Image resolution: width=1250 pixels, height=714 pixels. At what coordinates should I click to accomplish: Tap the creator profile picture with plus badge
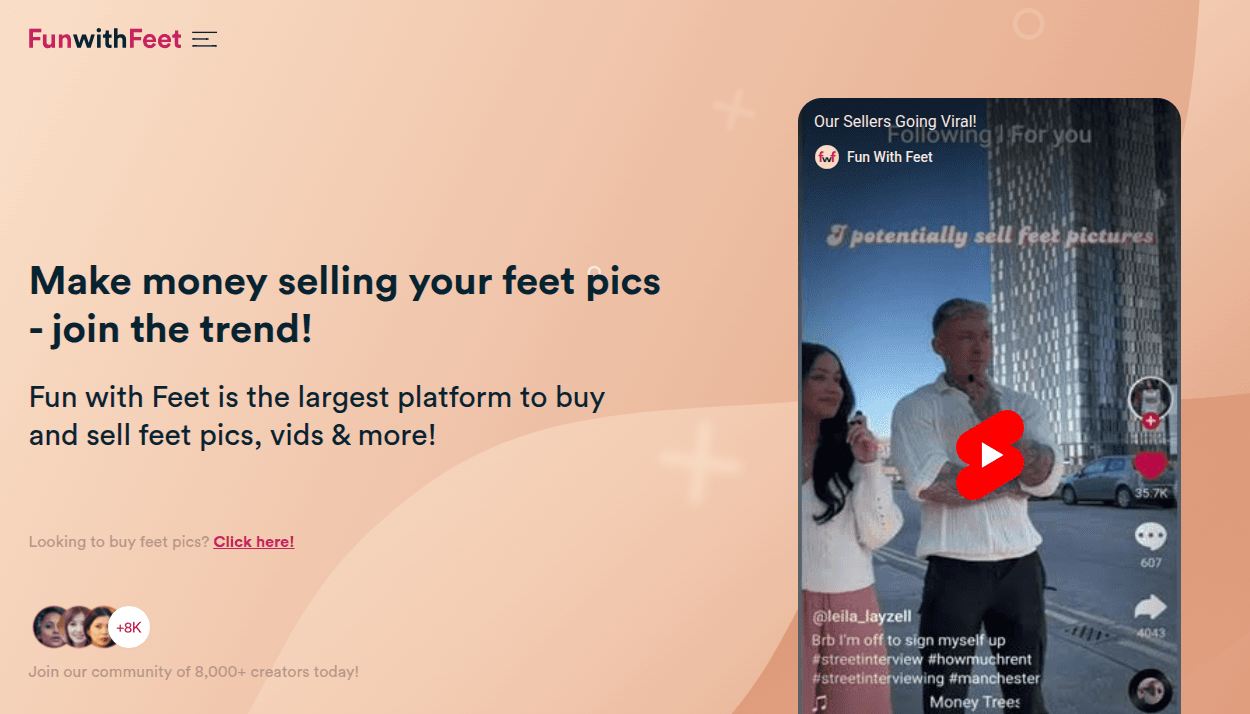click(x=1150, y=401)
